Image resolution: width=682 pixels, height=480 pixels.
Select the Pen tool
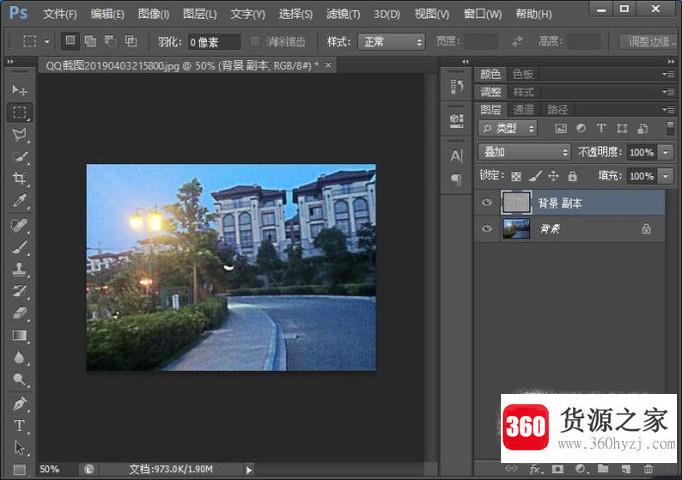click(19, 403)
